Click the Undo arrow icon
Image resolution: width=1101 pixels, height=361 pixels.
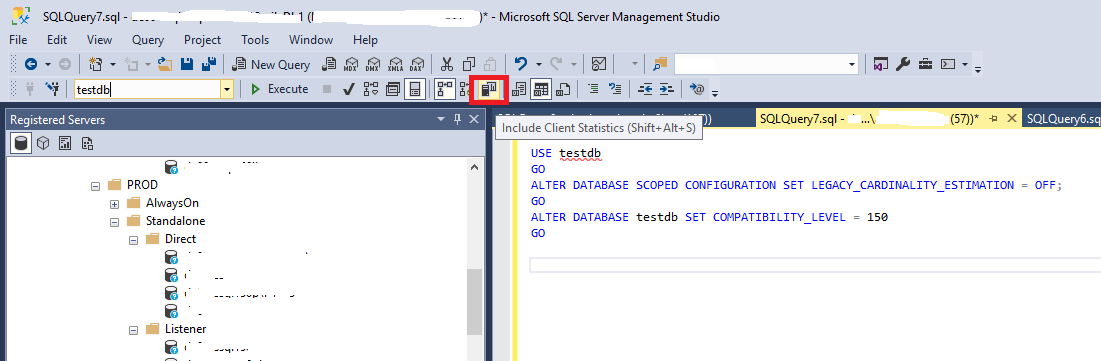[520, 64]
